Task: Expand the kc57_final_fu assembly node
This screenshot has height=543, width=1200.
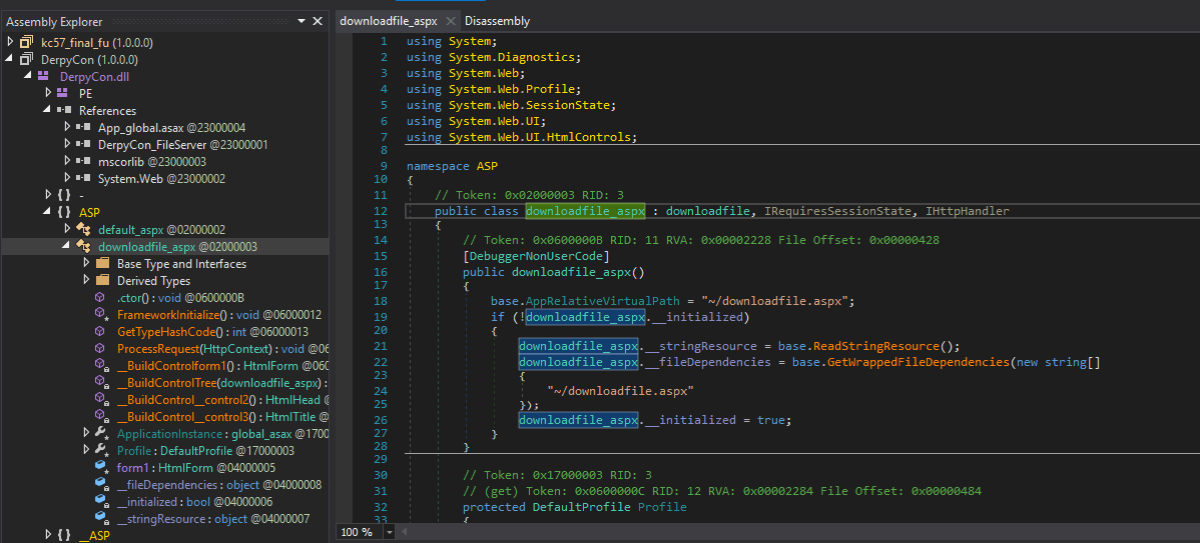Action: click(x=10, y=42)
